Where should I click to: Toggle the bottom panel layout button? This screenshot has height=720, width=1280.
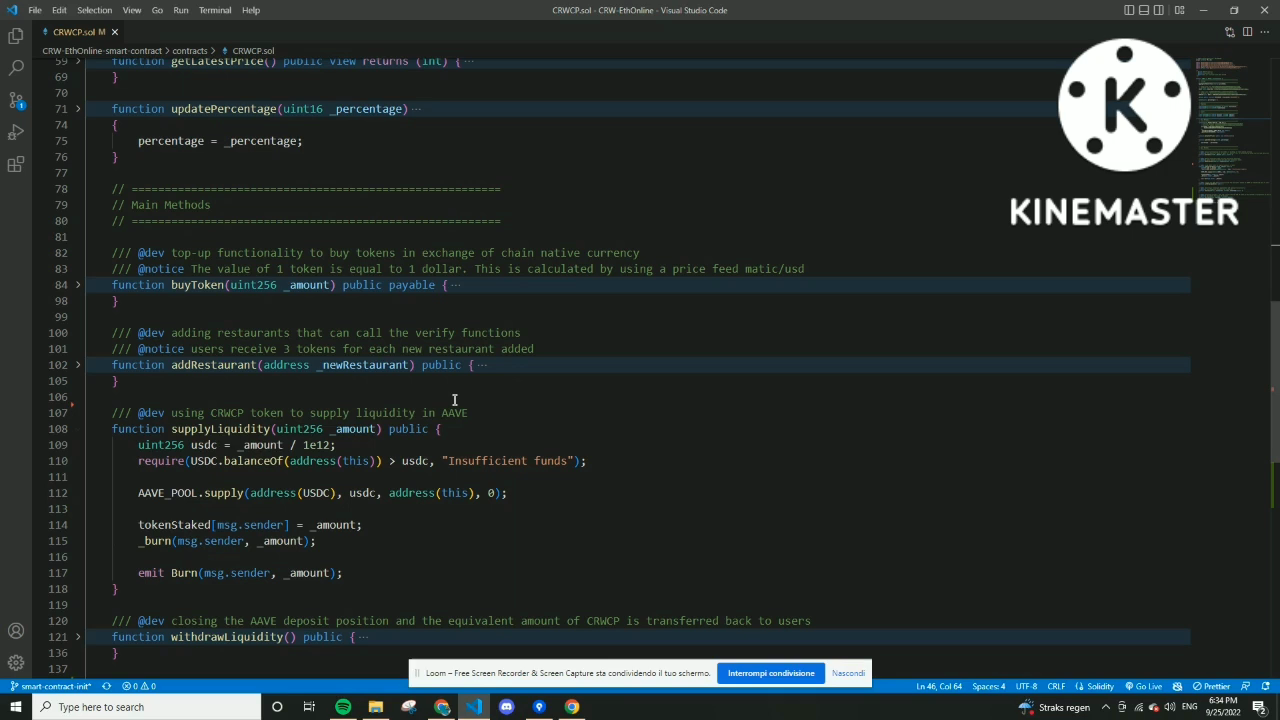tap(1145, 10)
